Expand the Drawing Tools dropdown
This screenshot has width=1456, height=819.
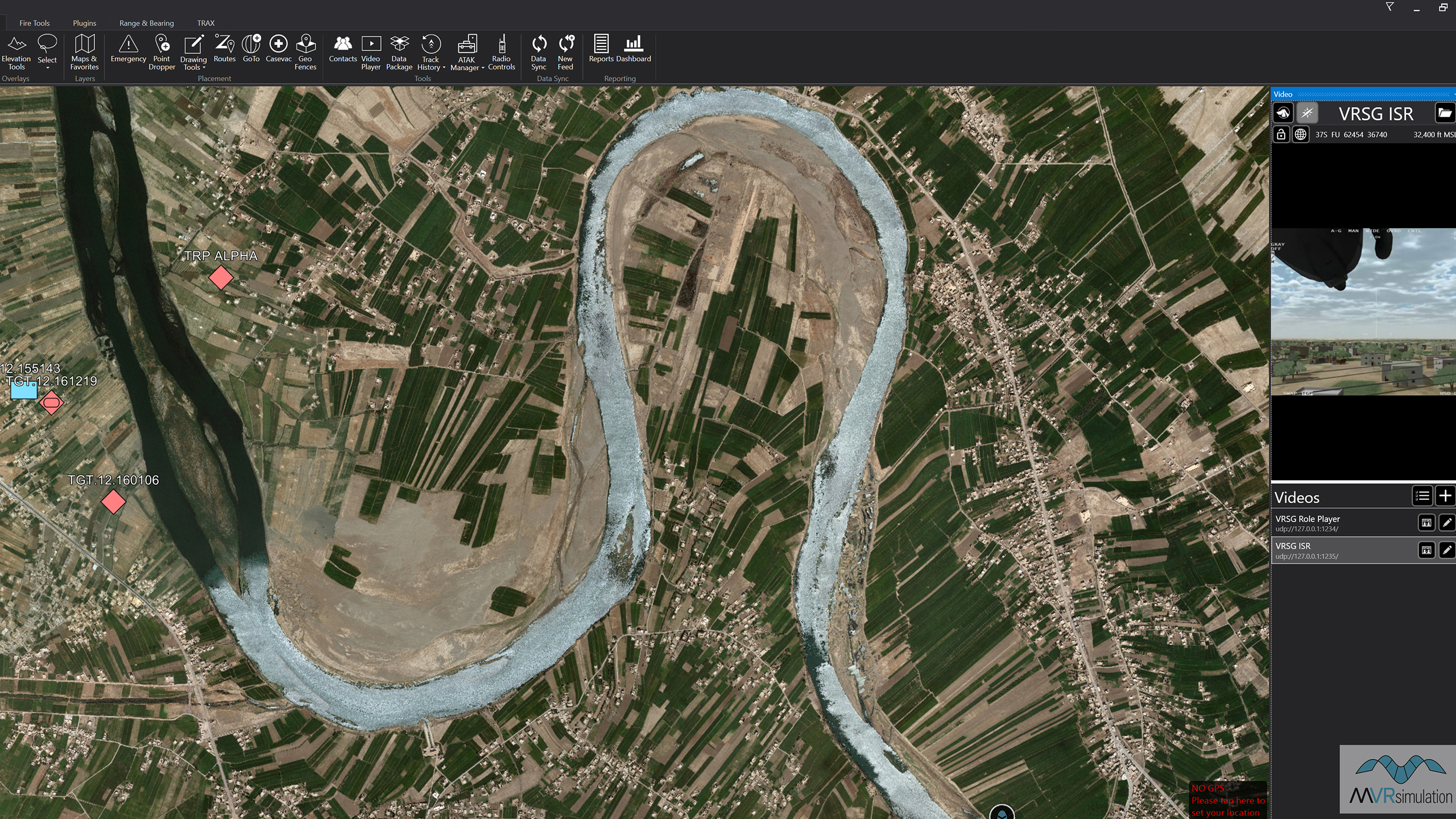(x=204, y=68)
